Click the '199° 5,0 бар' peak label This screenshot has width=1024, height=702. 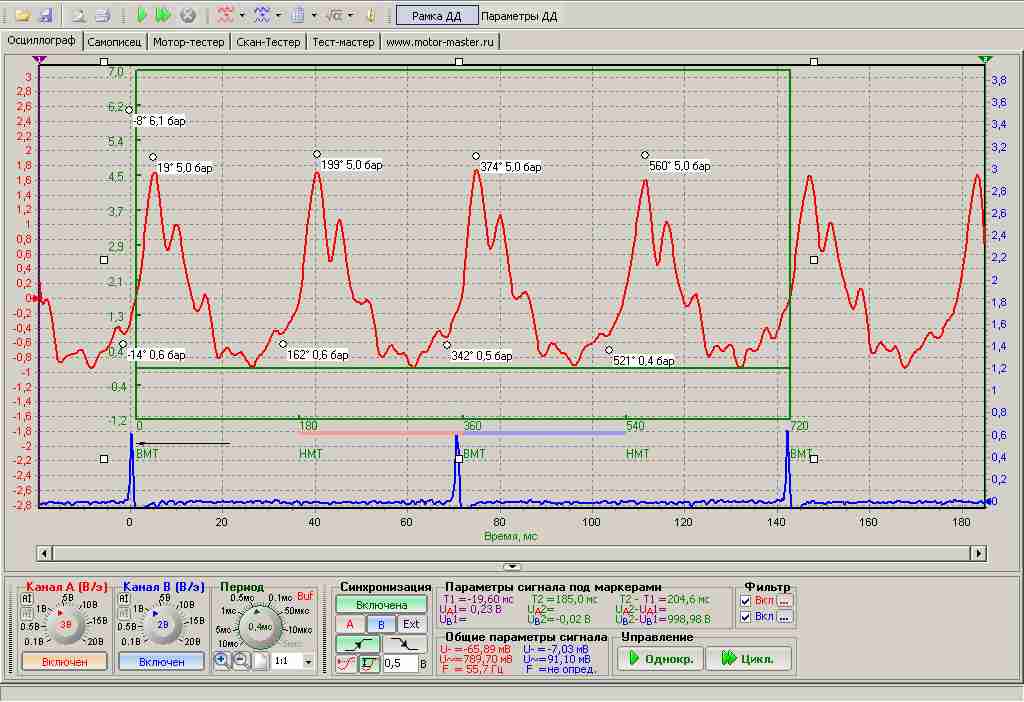point(352,165)
